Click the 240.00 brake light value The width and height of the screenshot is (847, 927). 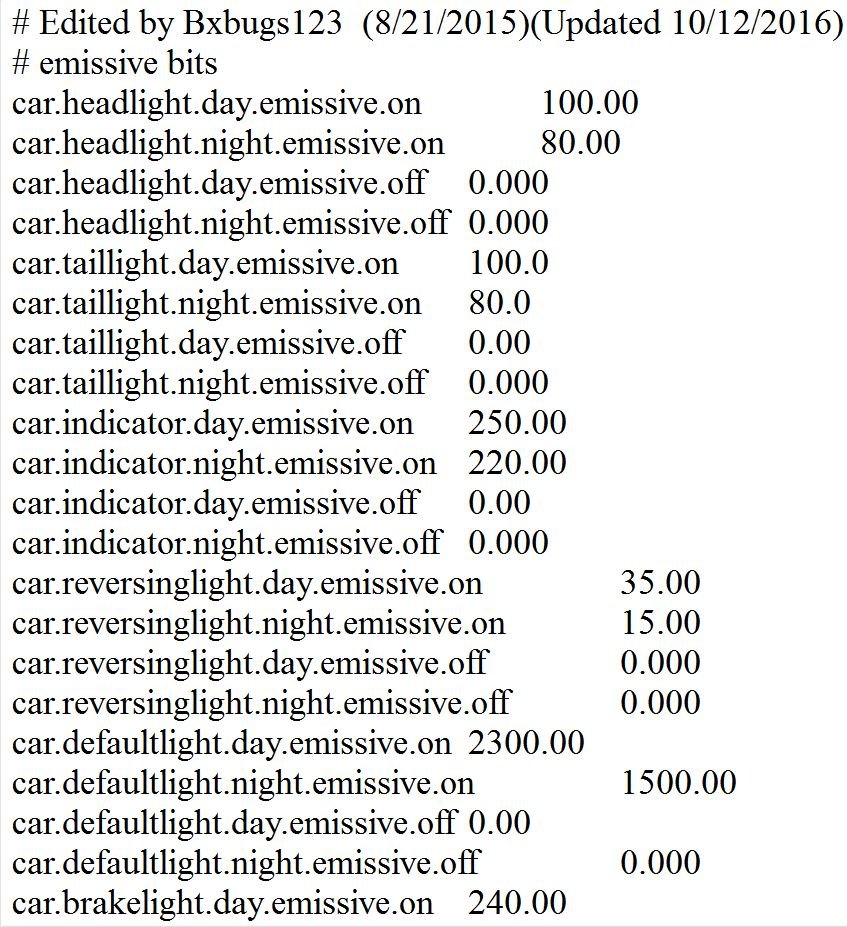point(517,904)
